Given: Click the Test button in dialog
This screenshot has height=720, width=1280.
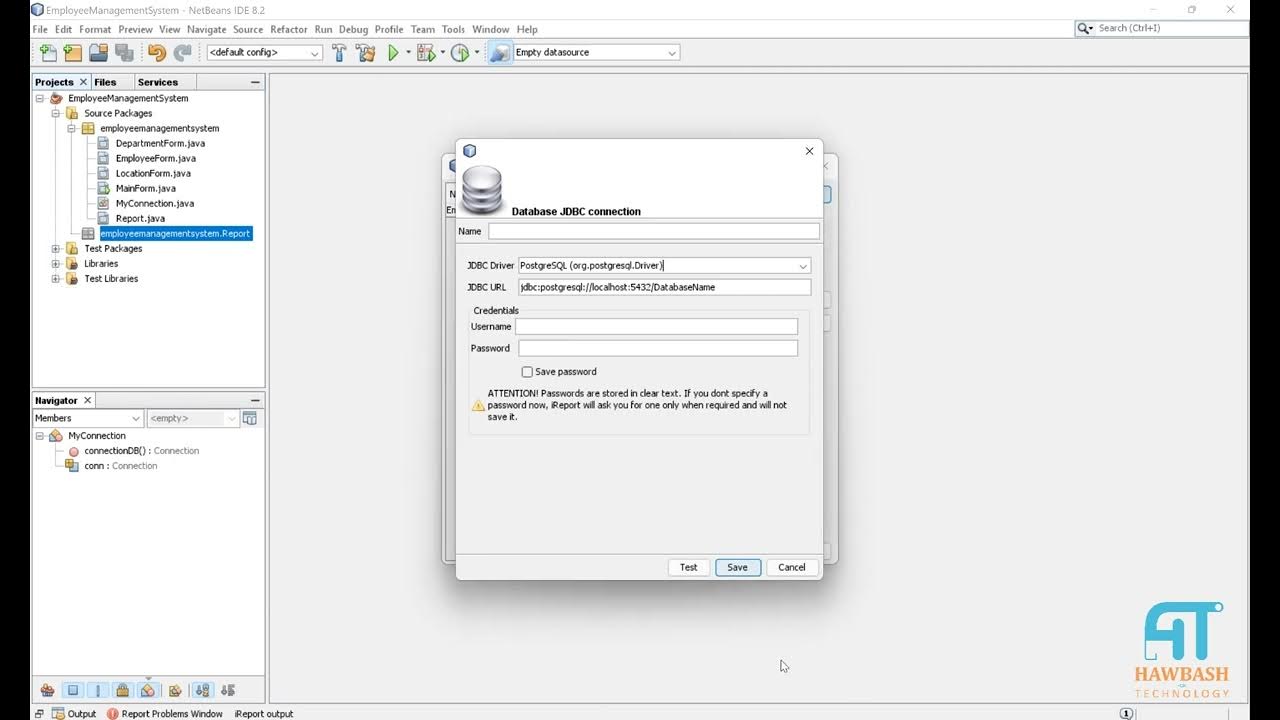Looking at the screenshot, I should point(689,567).
